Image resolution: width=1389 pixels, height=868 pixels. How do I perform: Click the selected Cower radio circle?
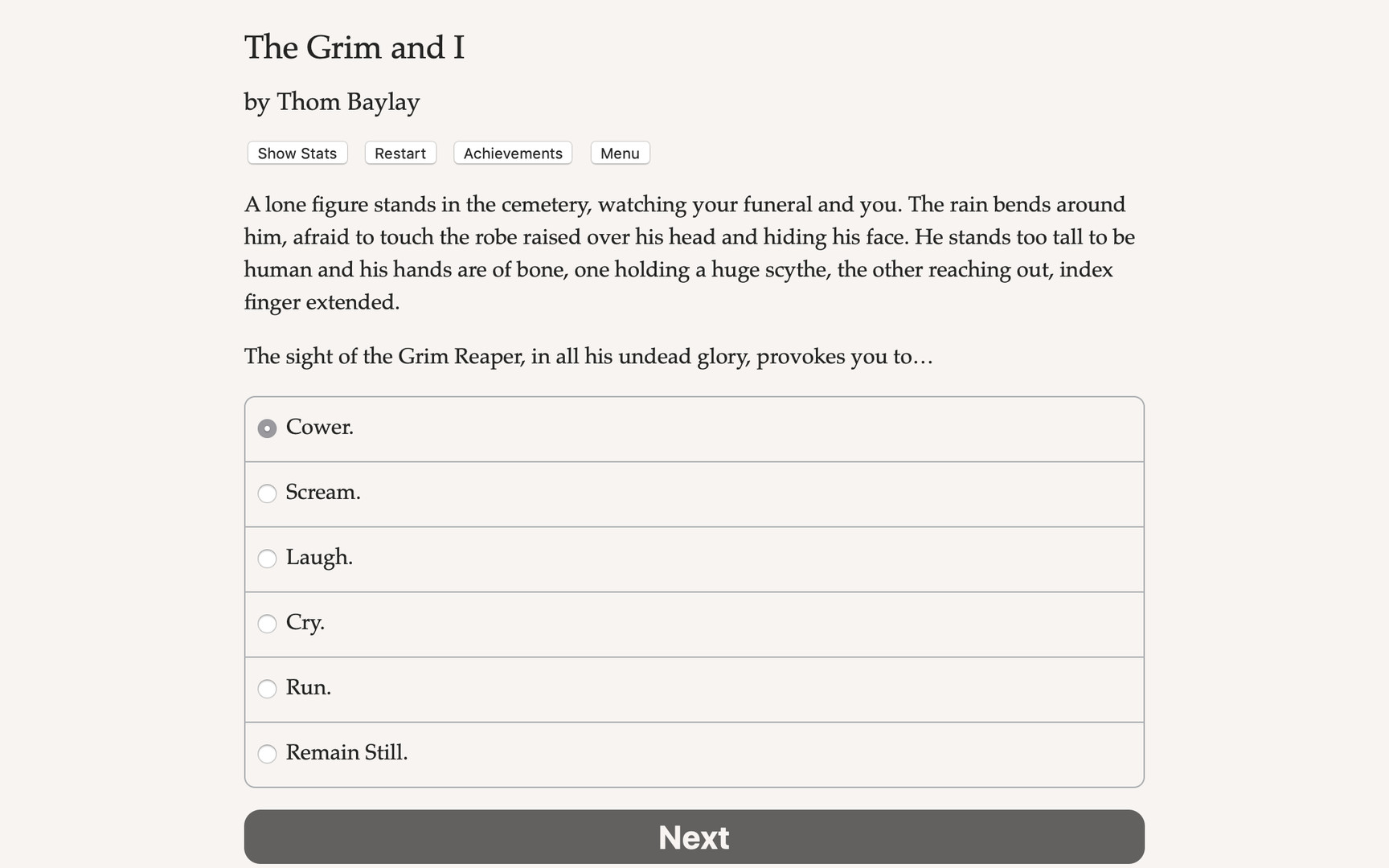point(267,428)
